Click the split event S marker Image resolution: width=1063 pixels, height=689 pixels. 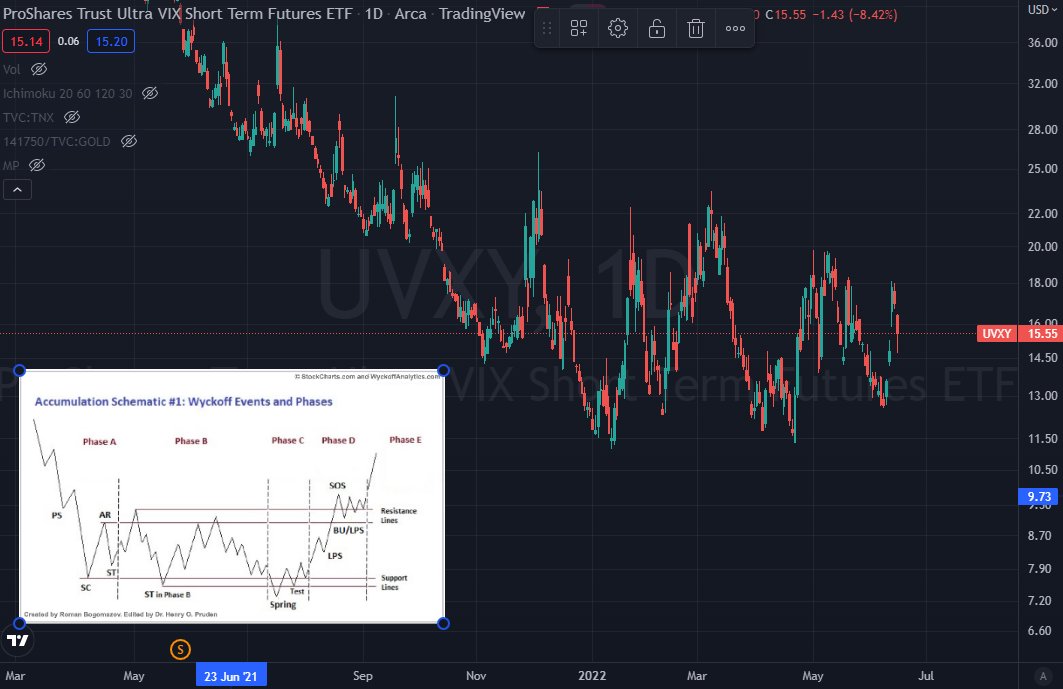click(180, 650)
